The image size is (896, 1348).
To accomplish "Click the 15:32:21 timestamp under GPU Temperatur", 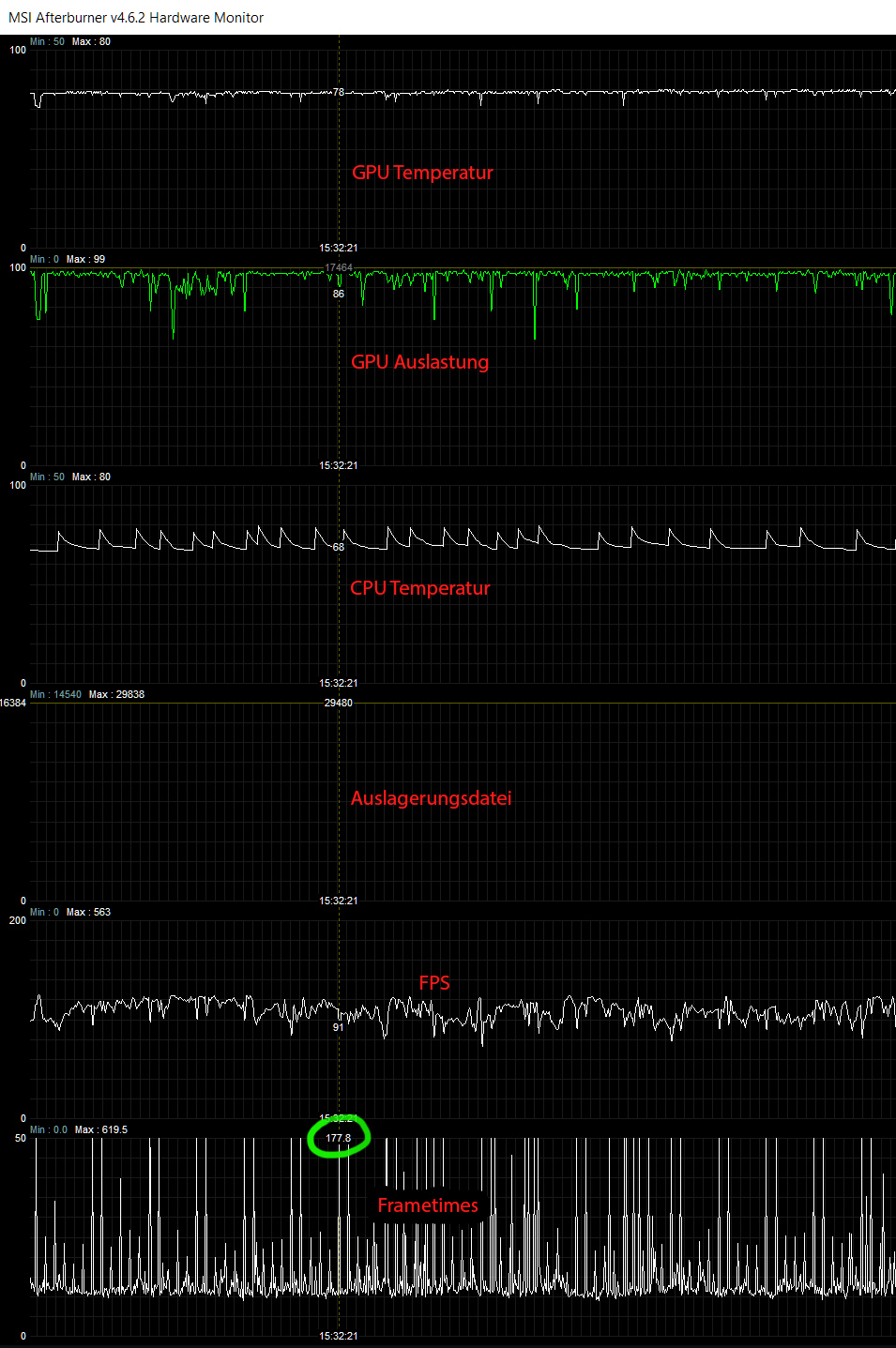I will (339, 248).
